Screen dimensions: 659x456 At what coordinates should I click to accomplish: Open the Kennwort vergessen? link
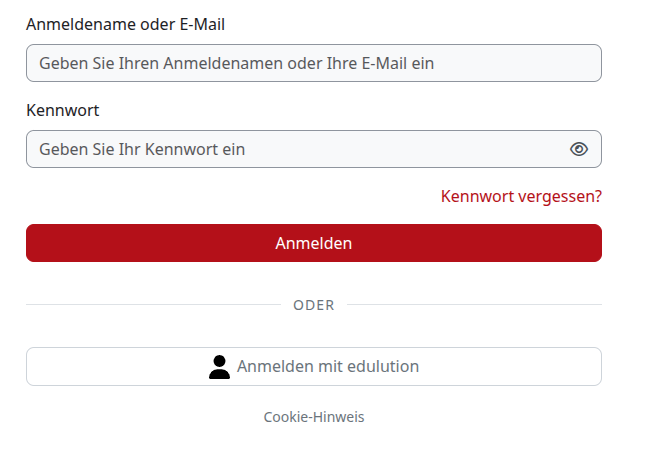521,196
